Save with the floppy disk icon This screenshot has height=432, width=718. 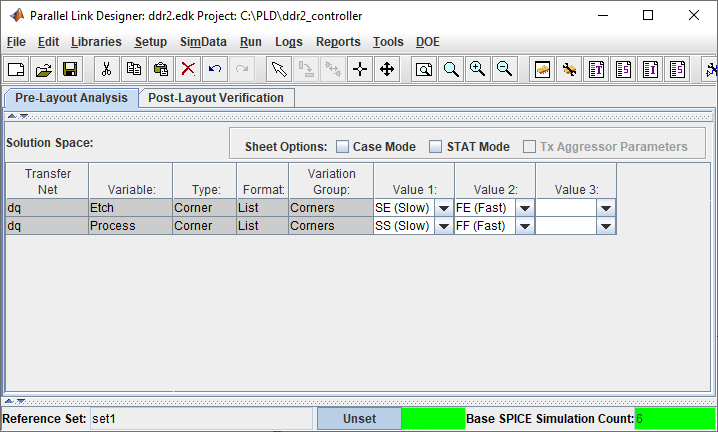(70, 69)
